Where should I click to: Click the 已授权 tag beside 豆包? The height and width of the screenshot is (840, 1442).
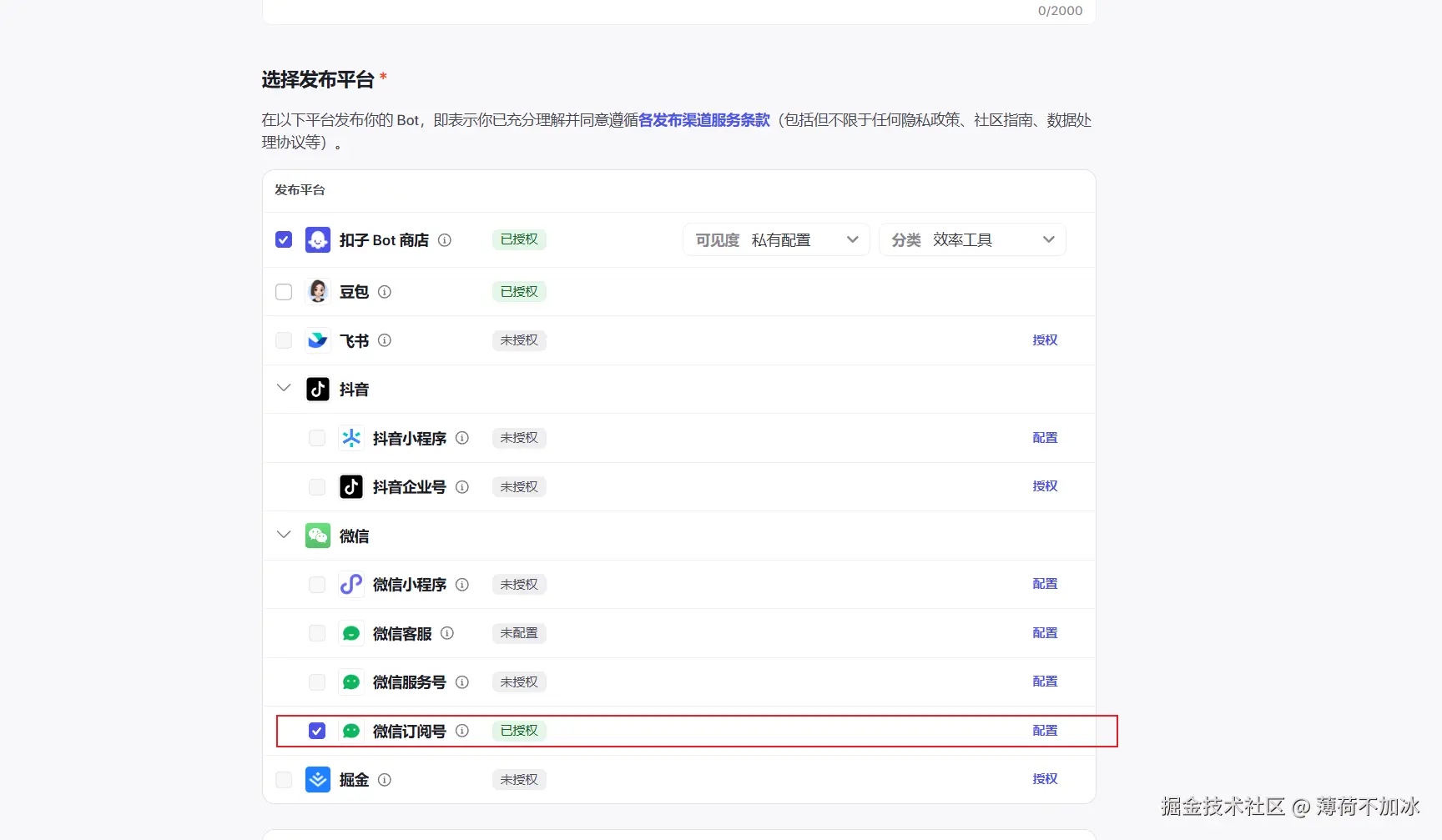click(519, 292)
